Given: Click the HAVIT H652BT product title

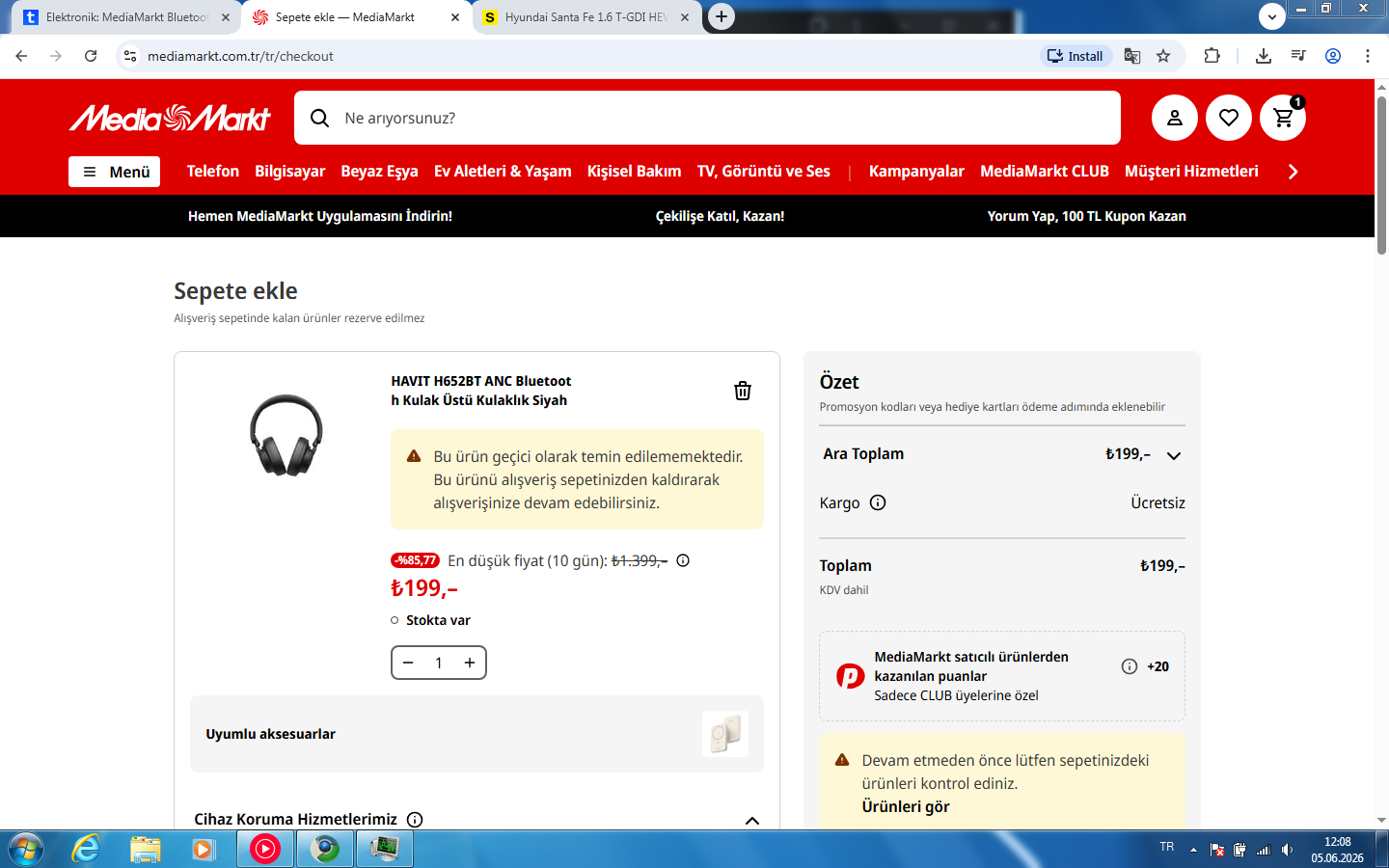Looking at the screenshot, I should click(x=481, y=391).
